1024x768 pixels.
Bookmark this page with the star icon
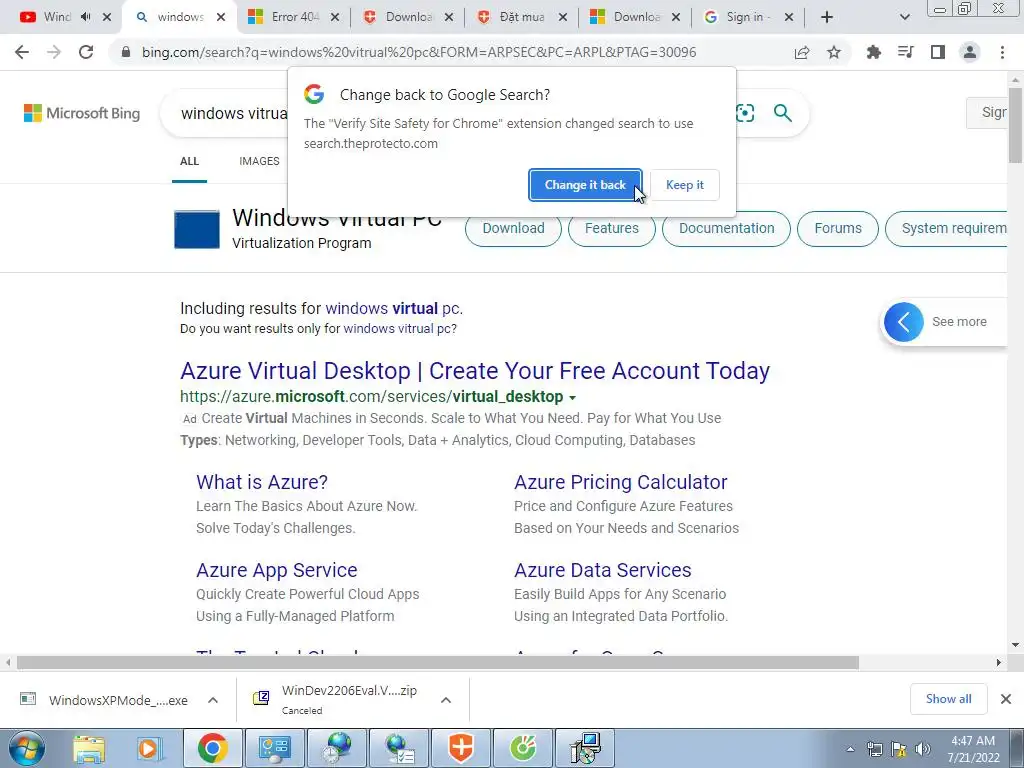pos(834,52)
